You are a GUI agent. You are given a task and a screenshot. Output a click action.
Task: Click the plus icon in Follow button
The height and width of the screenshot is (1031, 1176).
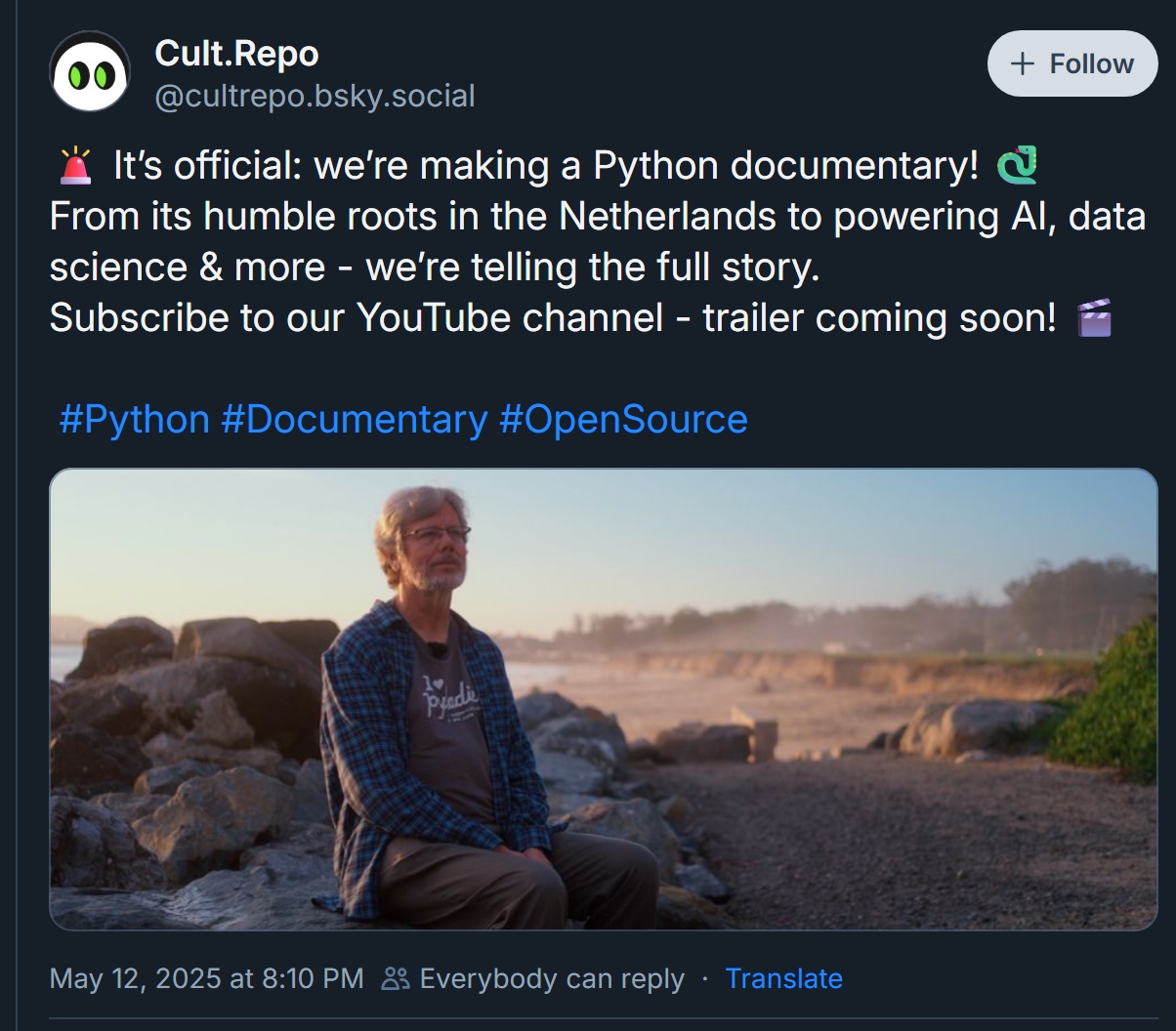[1023, 64]
